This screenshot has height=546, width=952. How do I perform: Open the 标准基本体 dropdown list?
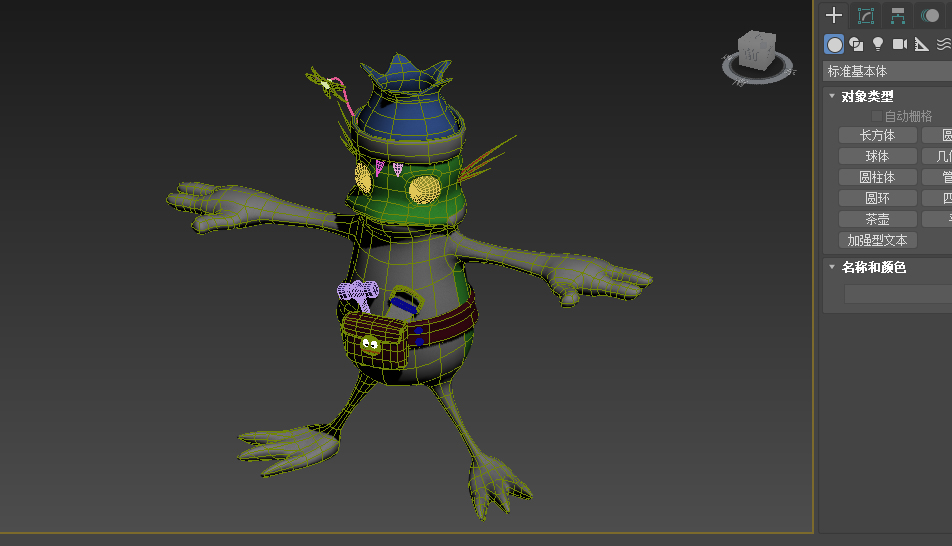tap(886, 71)
